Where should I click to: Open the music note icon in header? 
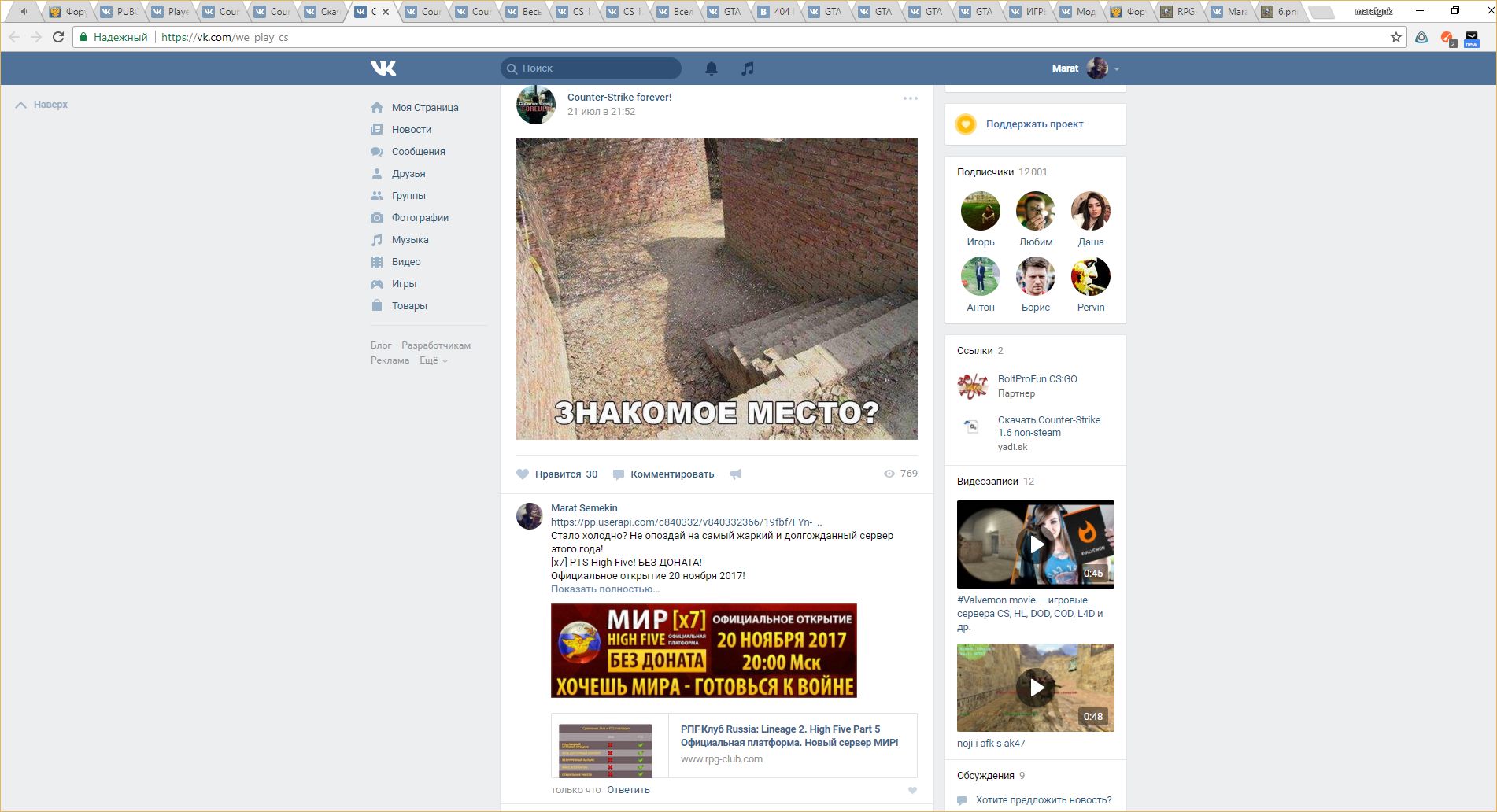coord(748,68)
